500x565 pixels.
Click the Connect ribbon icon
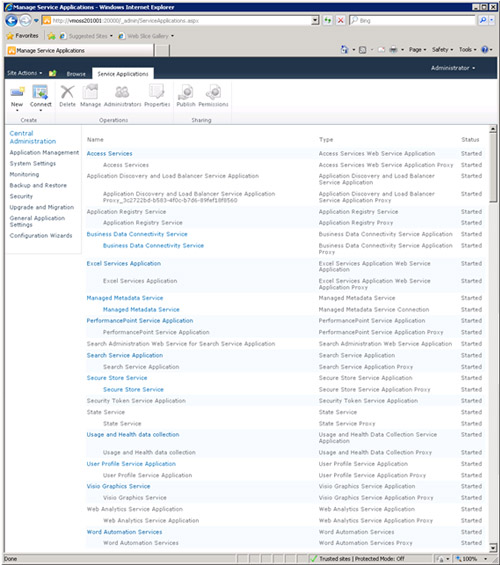40,92
